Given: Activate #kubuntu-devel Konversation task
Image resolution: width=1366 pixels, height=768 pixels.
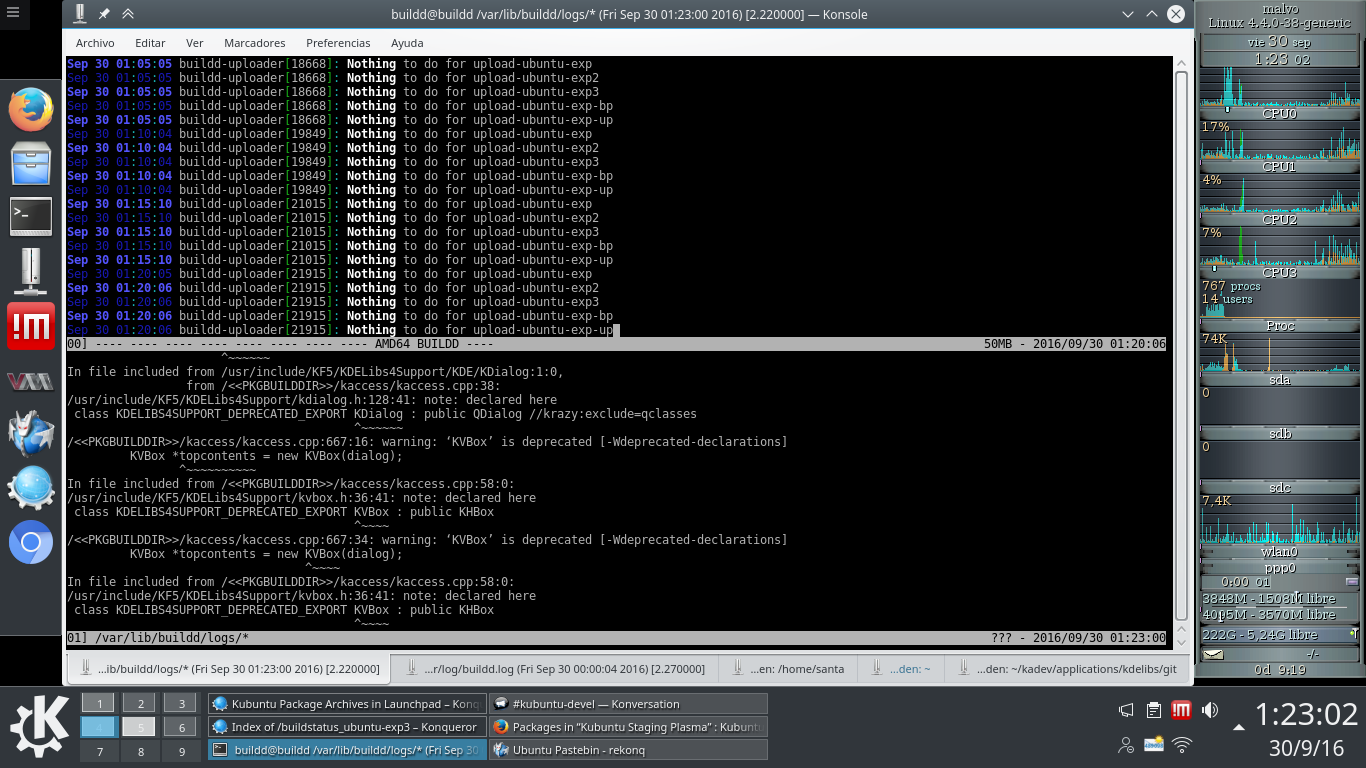Looking at the screenshot, I should (628, 704).
